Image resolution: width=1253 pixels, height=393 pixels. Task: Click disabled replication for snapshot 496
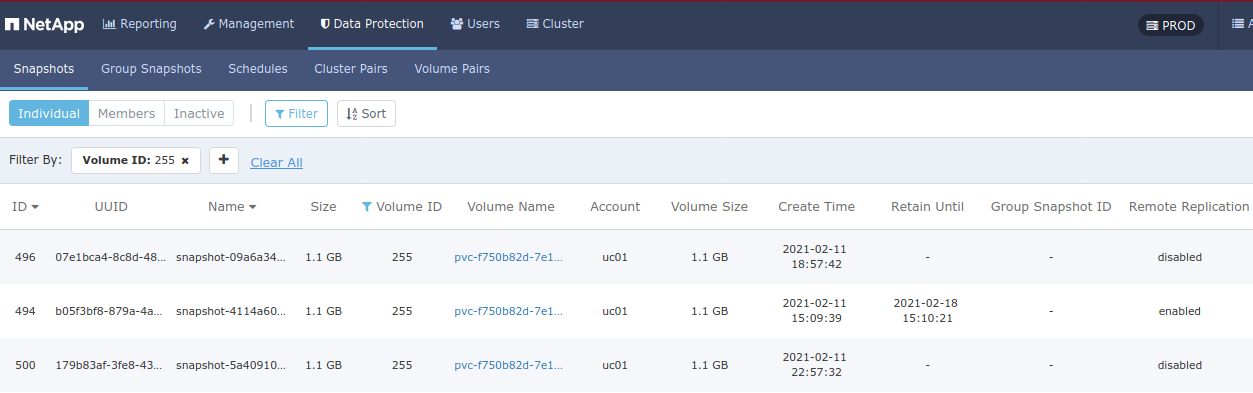pos(1180,257)
